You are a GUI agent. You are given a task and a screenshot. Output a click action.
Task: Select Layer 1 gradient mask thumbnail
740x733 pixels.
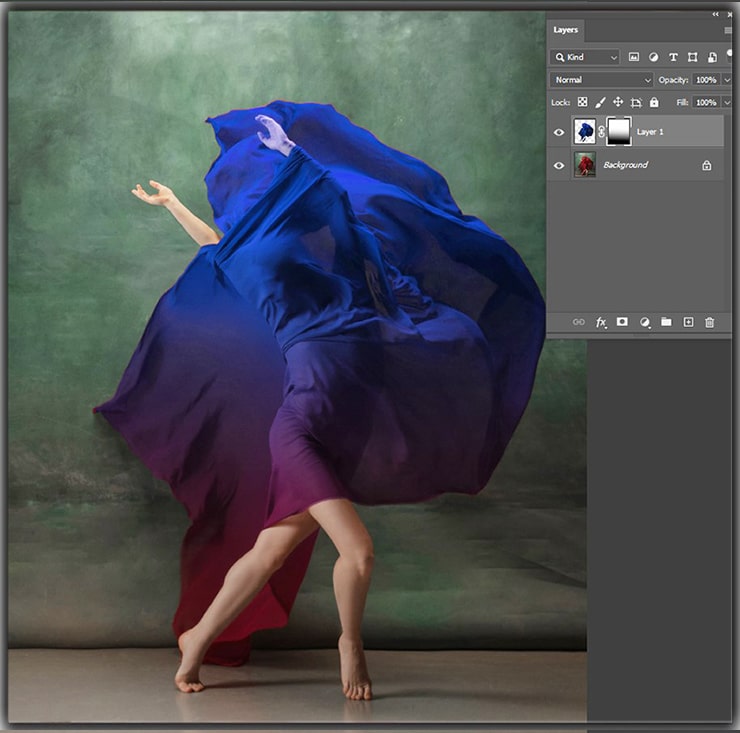click(x=619, y=132)
